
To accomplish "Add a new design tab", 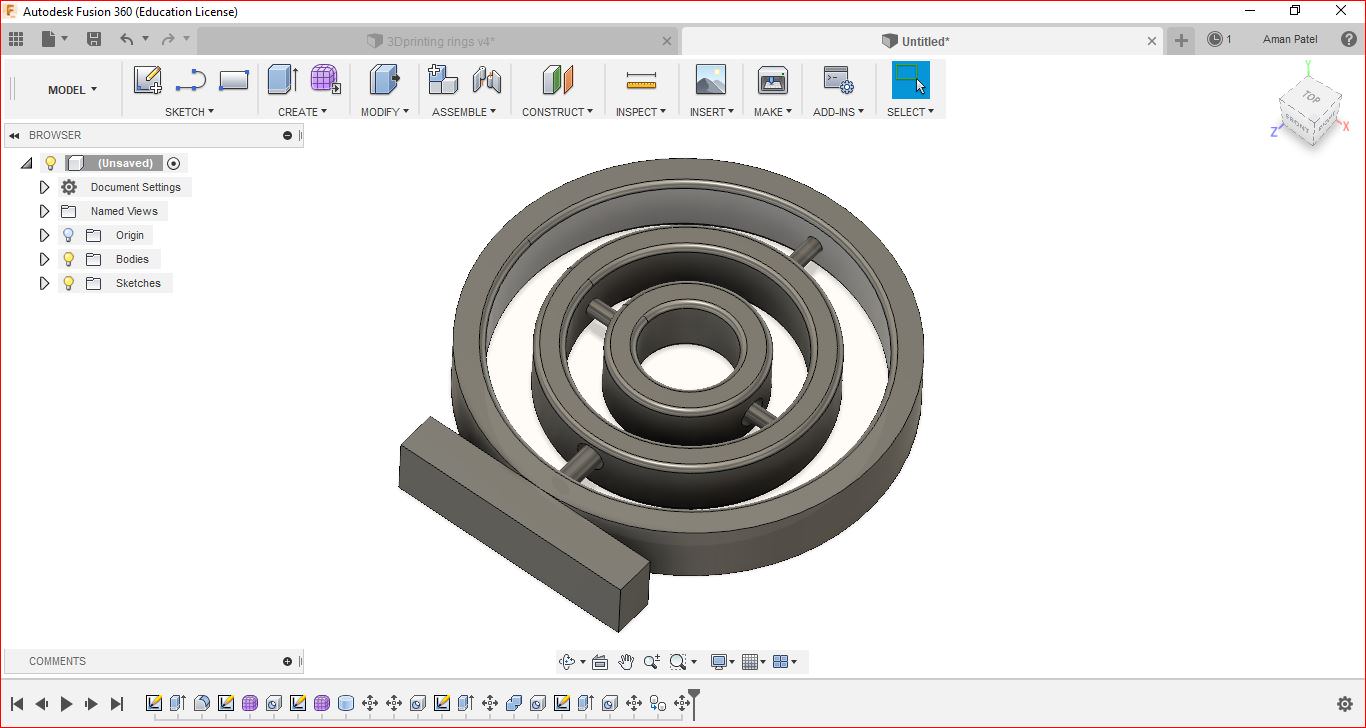I will tap(1181, 40).
